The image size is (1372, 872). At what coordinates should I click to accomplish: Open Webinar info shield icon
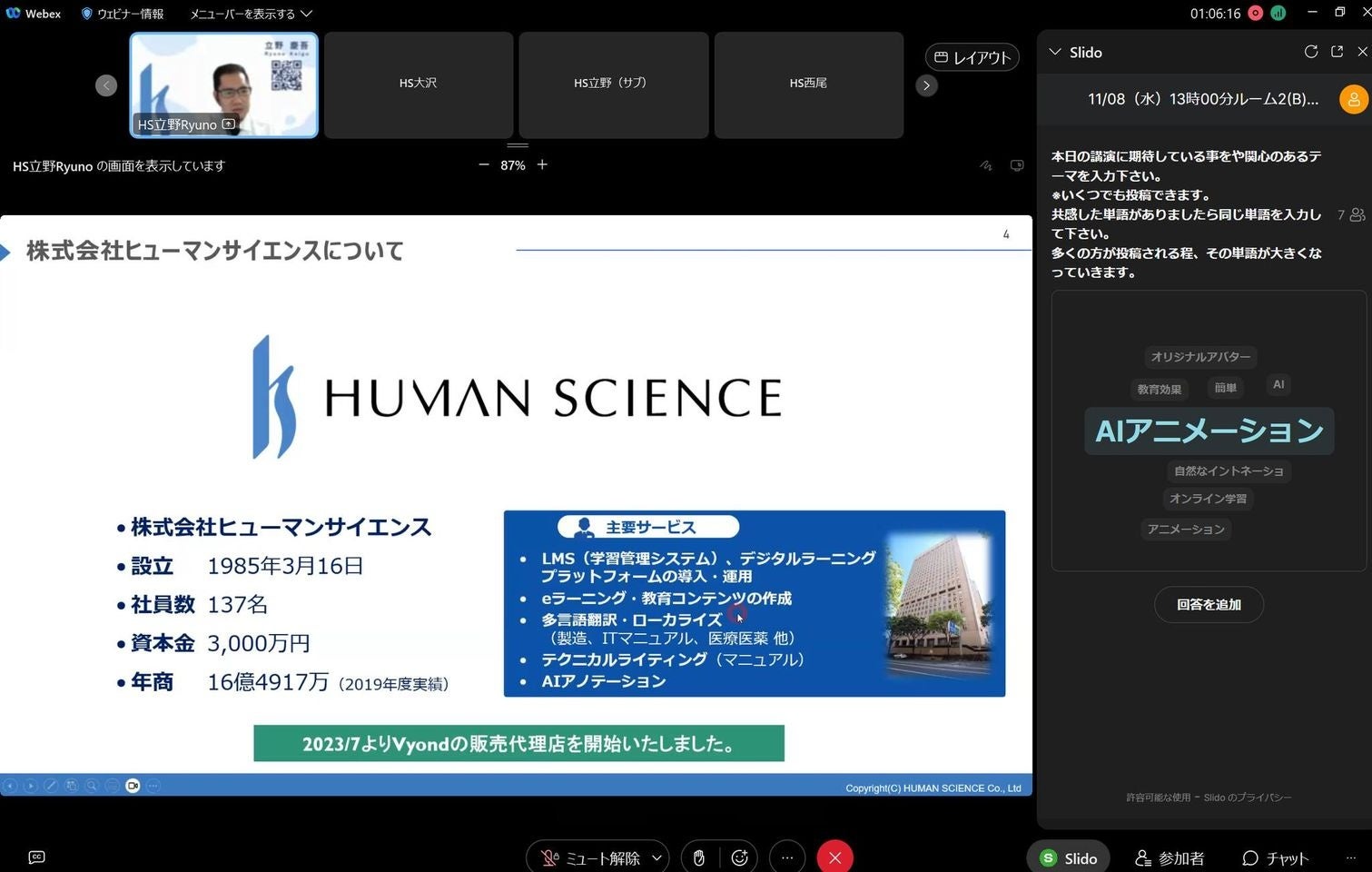point(87,14)
